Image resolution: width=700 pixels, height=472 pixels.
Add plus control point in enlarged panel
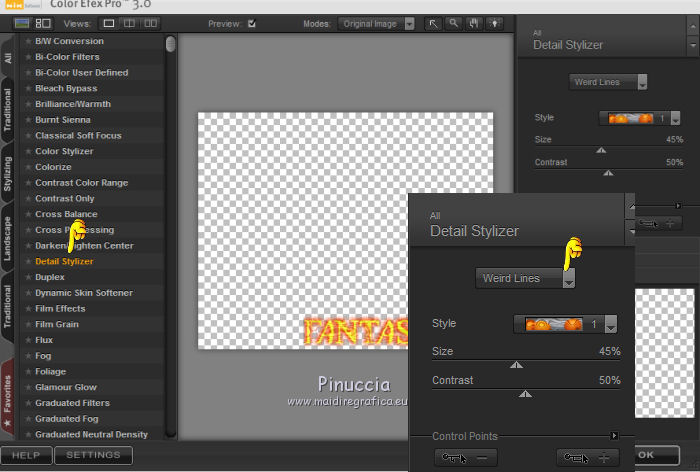tap(588, 458)
